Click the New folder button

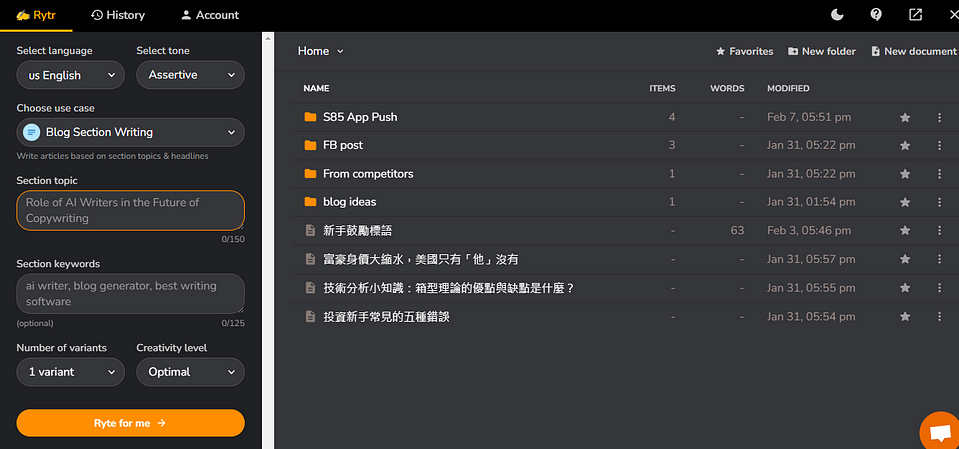(822, 51)
